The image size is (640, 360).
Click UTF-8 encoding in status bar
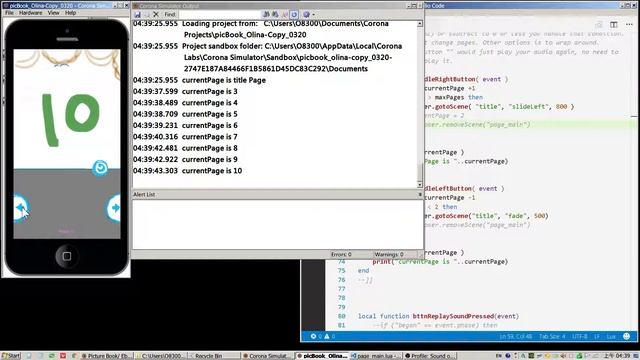click(x=580, y=336)
